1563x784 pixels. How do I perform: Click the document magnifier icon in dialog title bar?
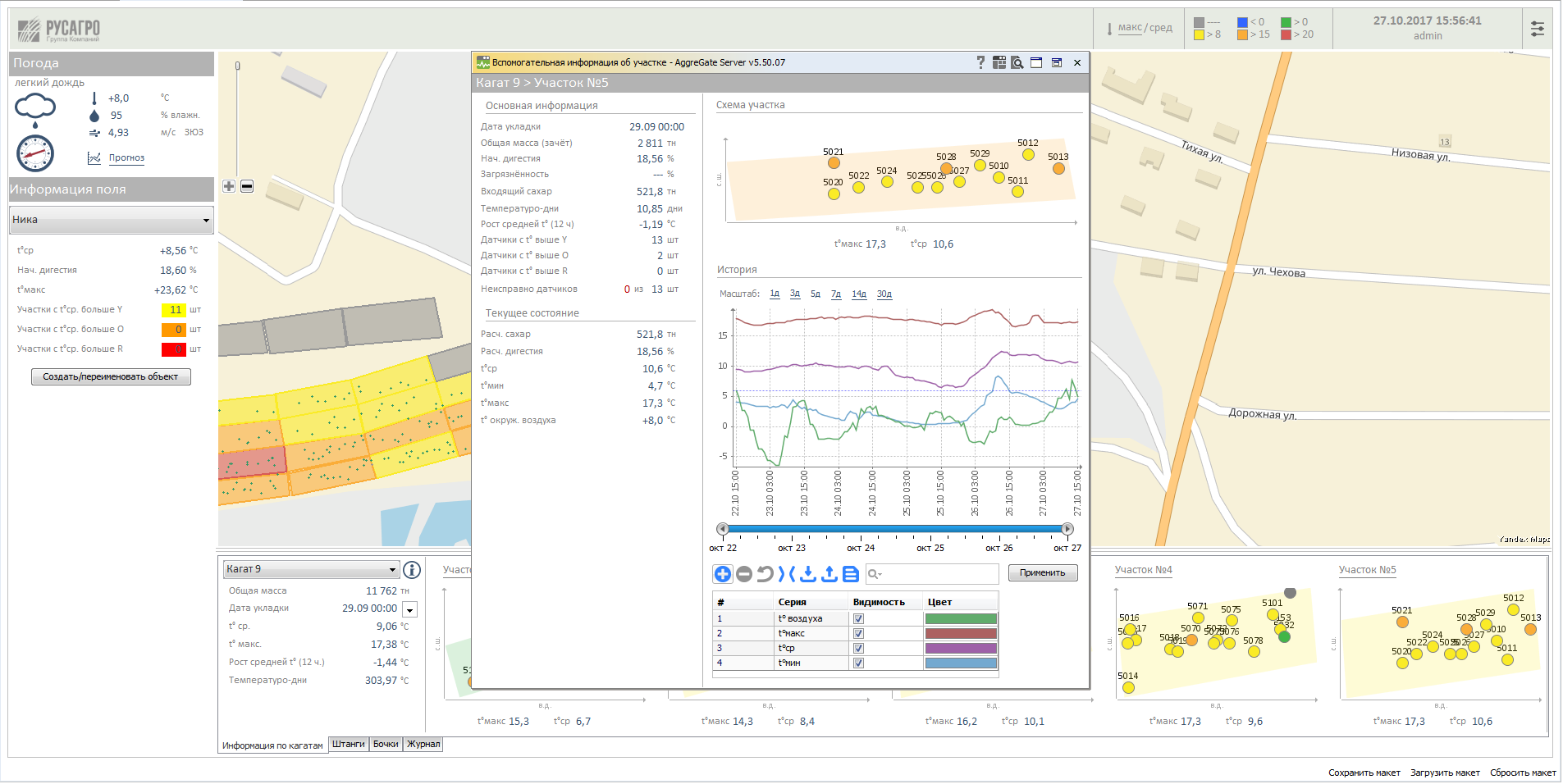(1017, 62)
